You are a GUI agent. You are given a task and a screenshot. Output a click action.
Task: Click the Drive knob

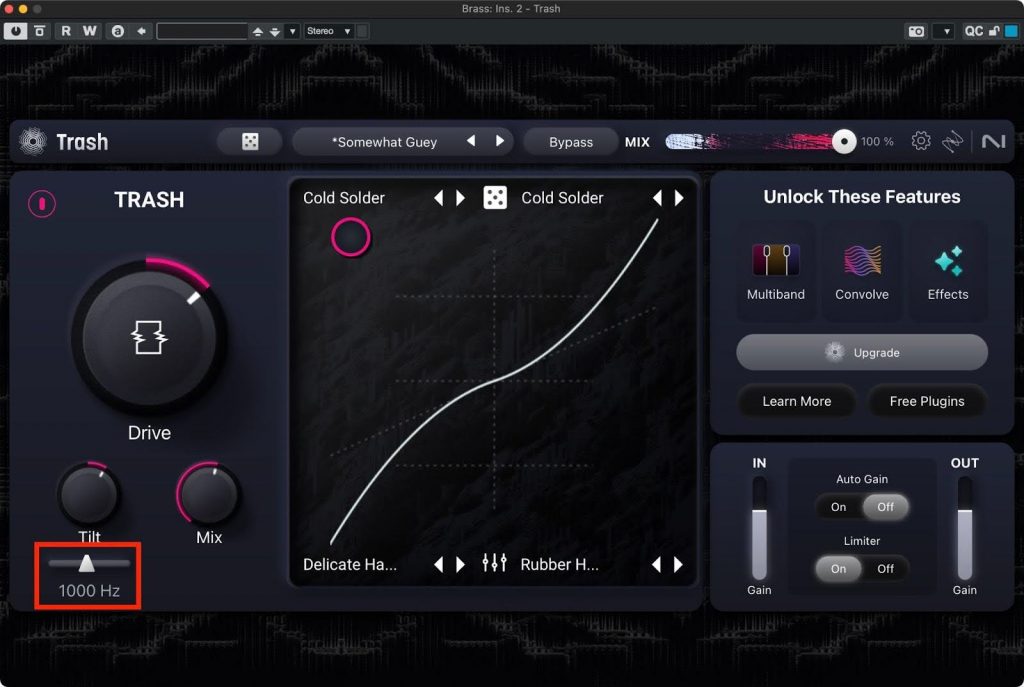(149, 337)
